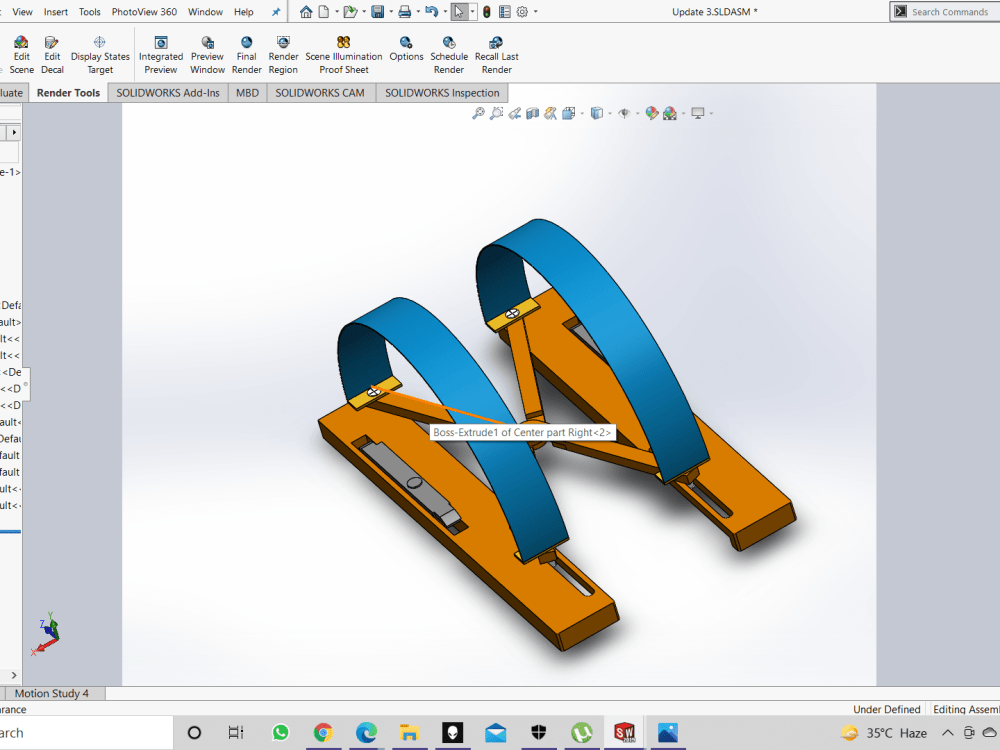
Task: Toggle the pin on the menu bar
Action: click(275, 12)
